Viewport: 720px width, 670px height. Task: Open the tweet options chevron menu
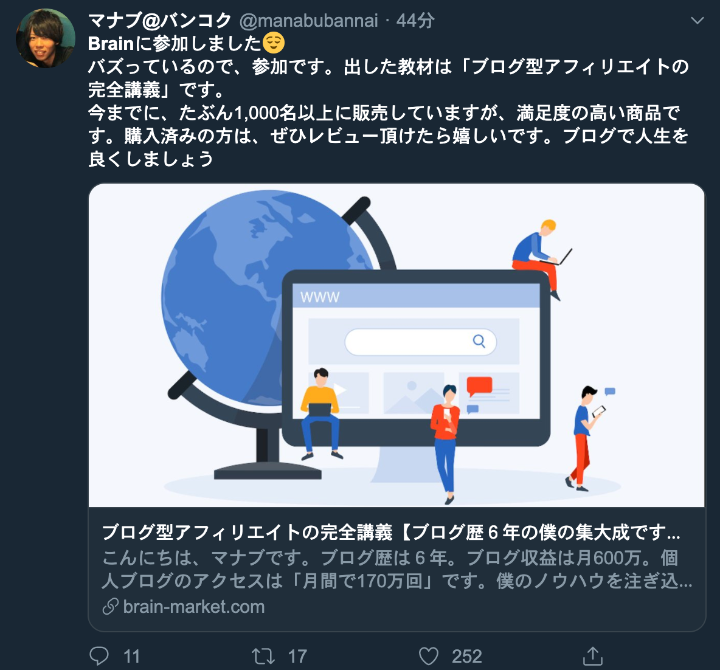pyautogui.click(x=697, y=21)
